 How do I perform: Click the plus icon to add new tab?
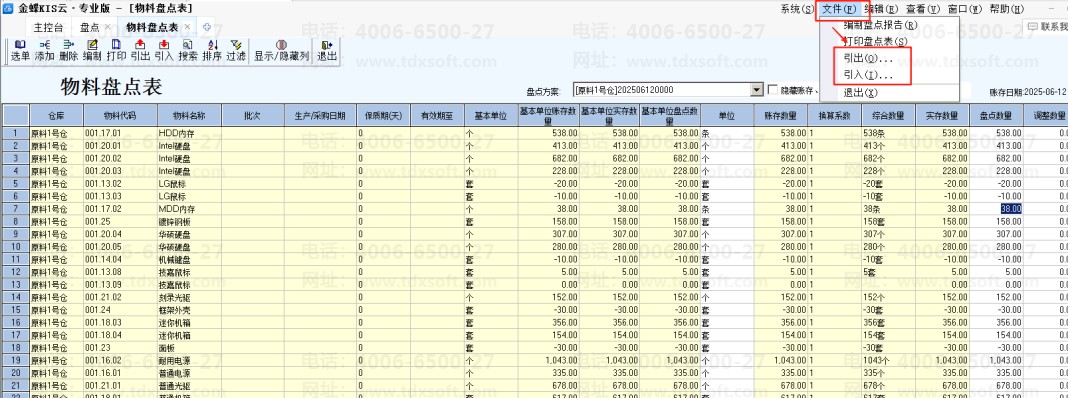[207, 27]
